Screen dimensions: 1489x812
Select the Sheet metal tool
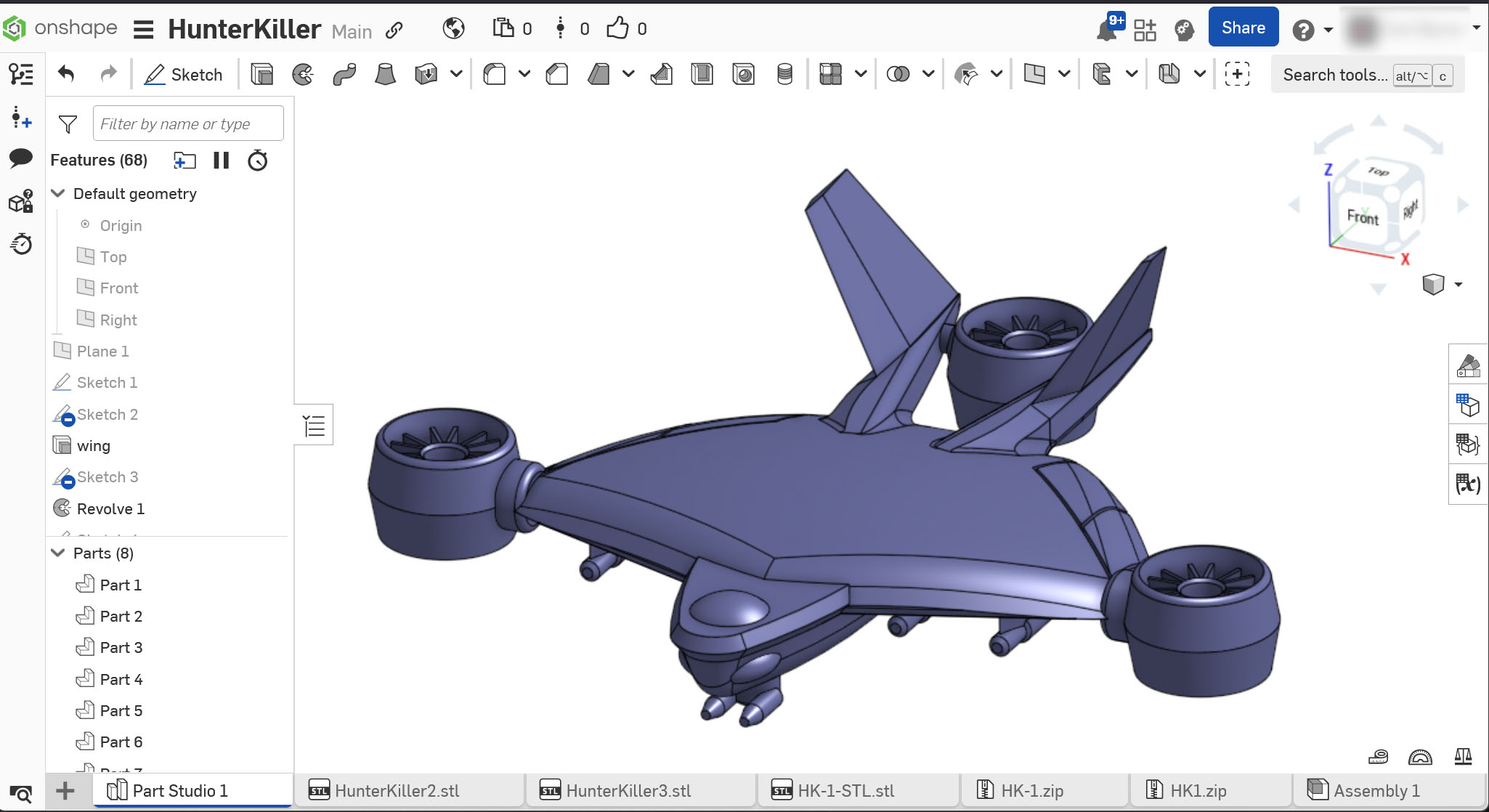click(1169, 74)
